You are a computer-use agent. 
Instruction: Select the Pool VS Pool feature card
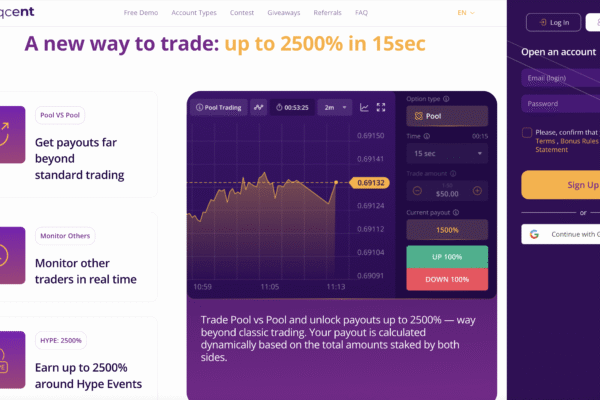(77, 144)
